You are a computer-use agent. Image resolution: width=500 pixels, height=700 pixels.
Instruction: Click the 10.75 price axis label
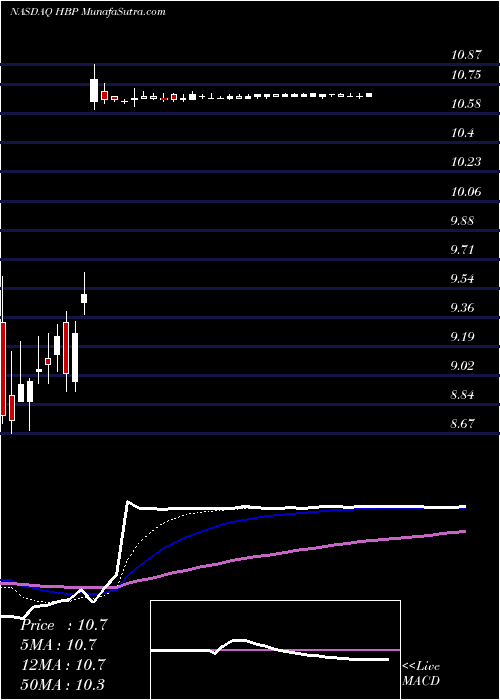click(466, 75)
